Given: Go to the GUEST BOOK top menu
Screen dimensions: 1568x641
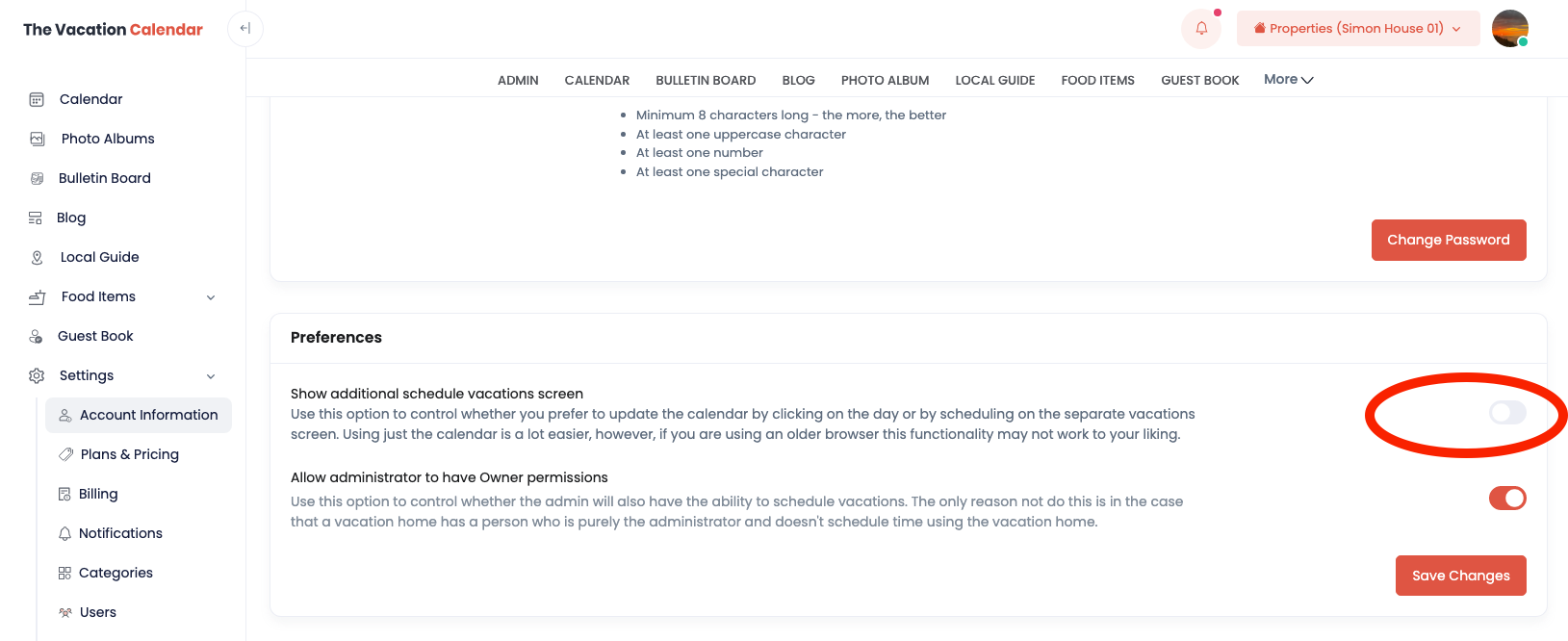Looking at the screenshot, I should tap(1199, 81).
